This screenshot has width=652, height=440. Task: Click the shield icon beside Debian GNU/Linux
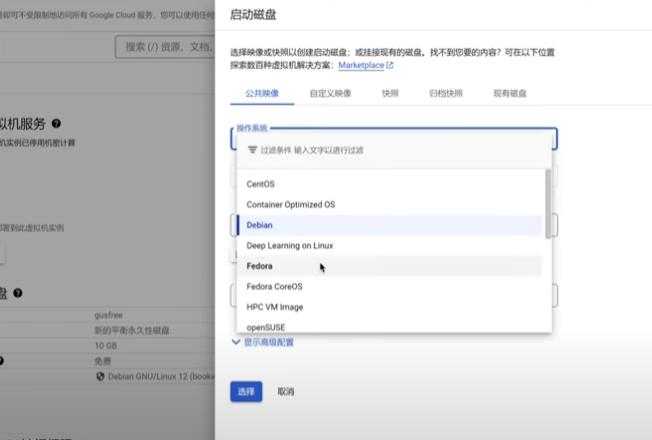click(100, 376)
